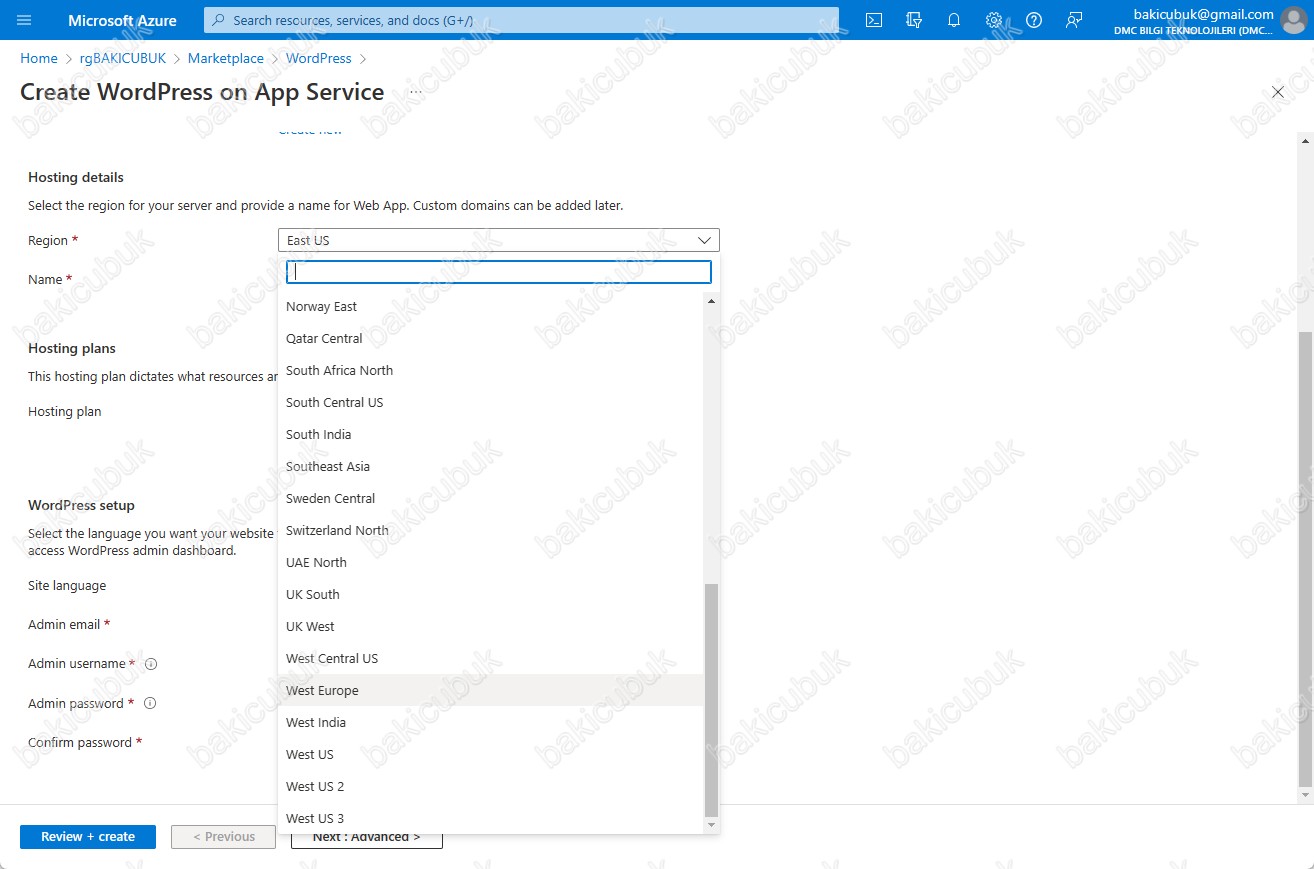Open the Directories and subscriptions filter icon

point(913,20)
